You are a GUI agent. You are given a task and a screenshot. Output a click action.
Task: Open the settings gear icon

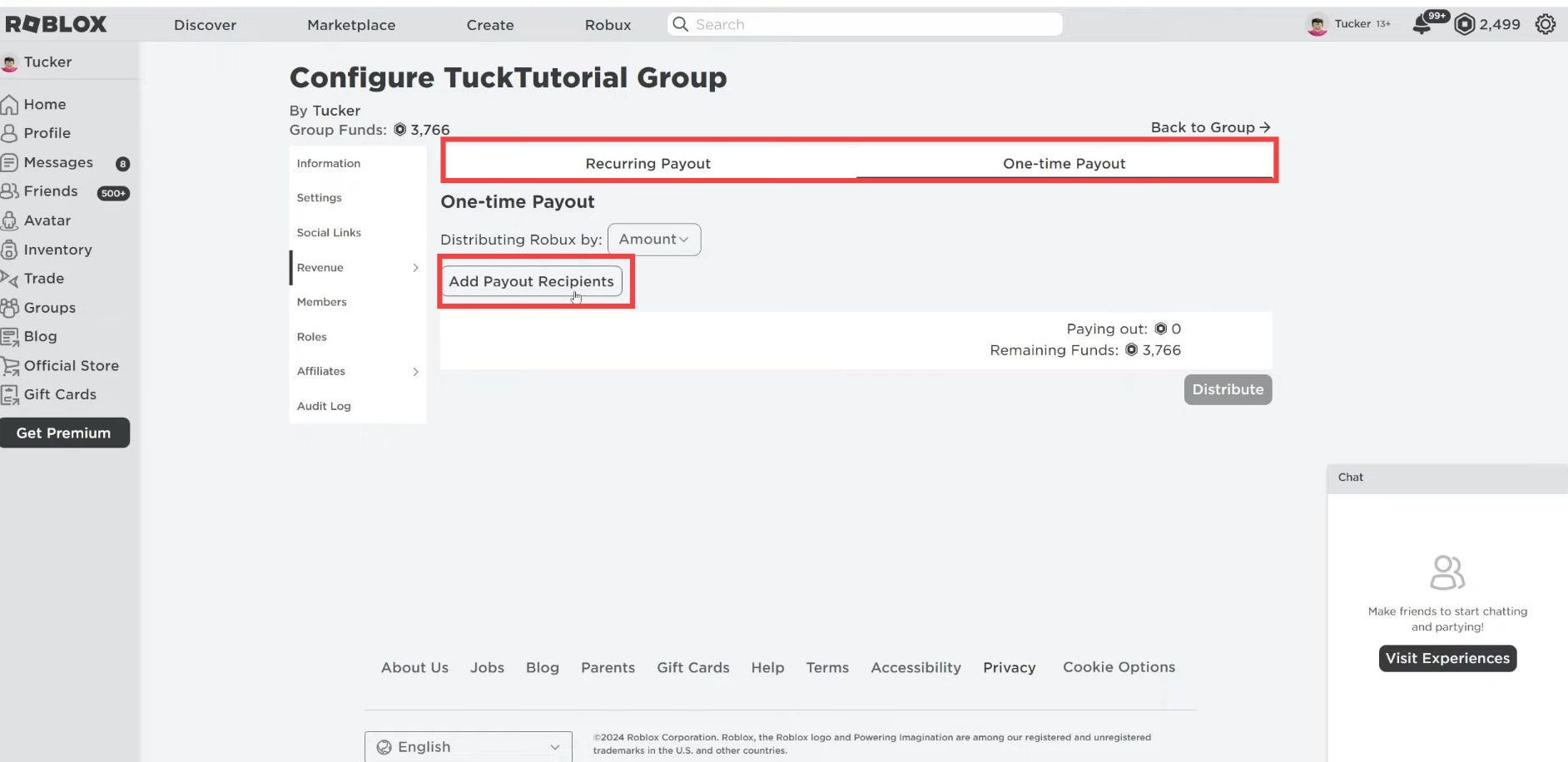pyautogui.click(x=1546, y=24)
